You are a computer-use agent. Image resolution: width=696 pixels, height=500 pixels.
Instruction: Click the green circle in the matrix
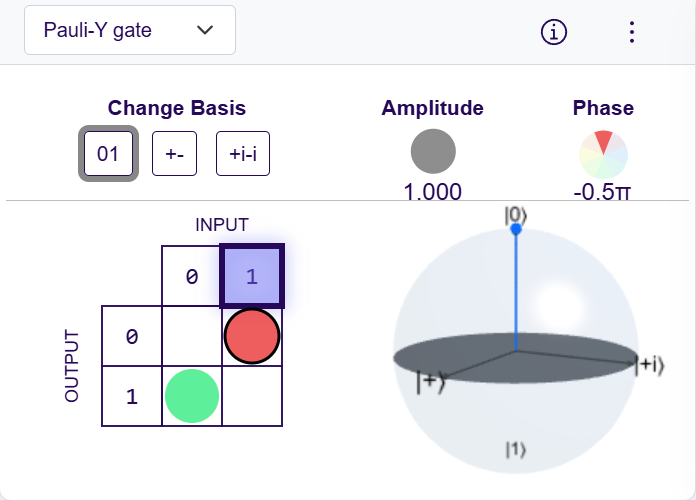coord(191,396)
